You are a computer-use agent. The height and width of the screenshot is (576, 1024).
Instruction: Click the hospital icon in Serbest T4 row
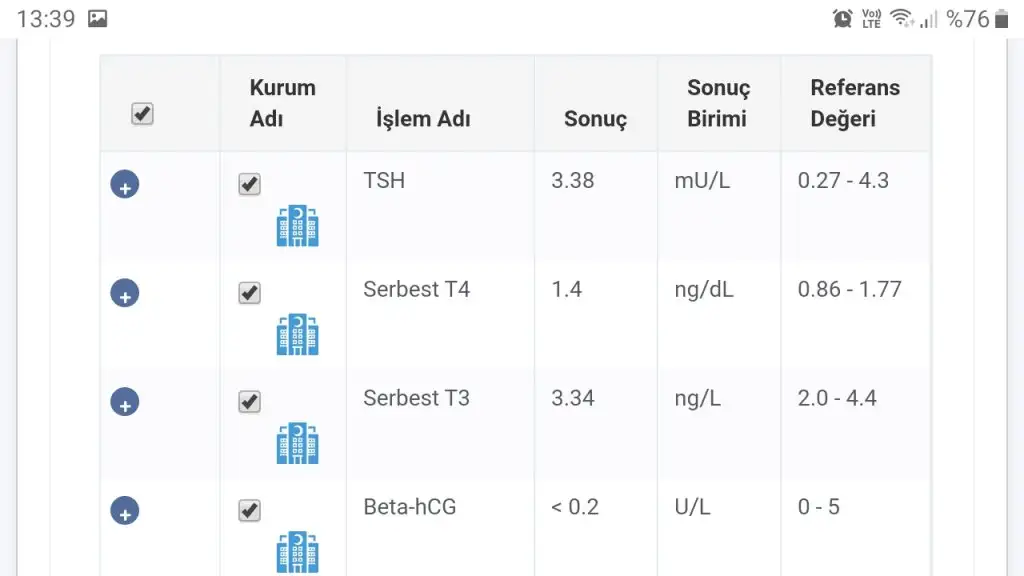(x=297, y=335)
